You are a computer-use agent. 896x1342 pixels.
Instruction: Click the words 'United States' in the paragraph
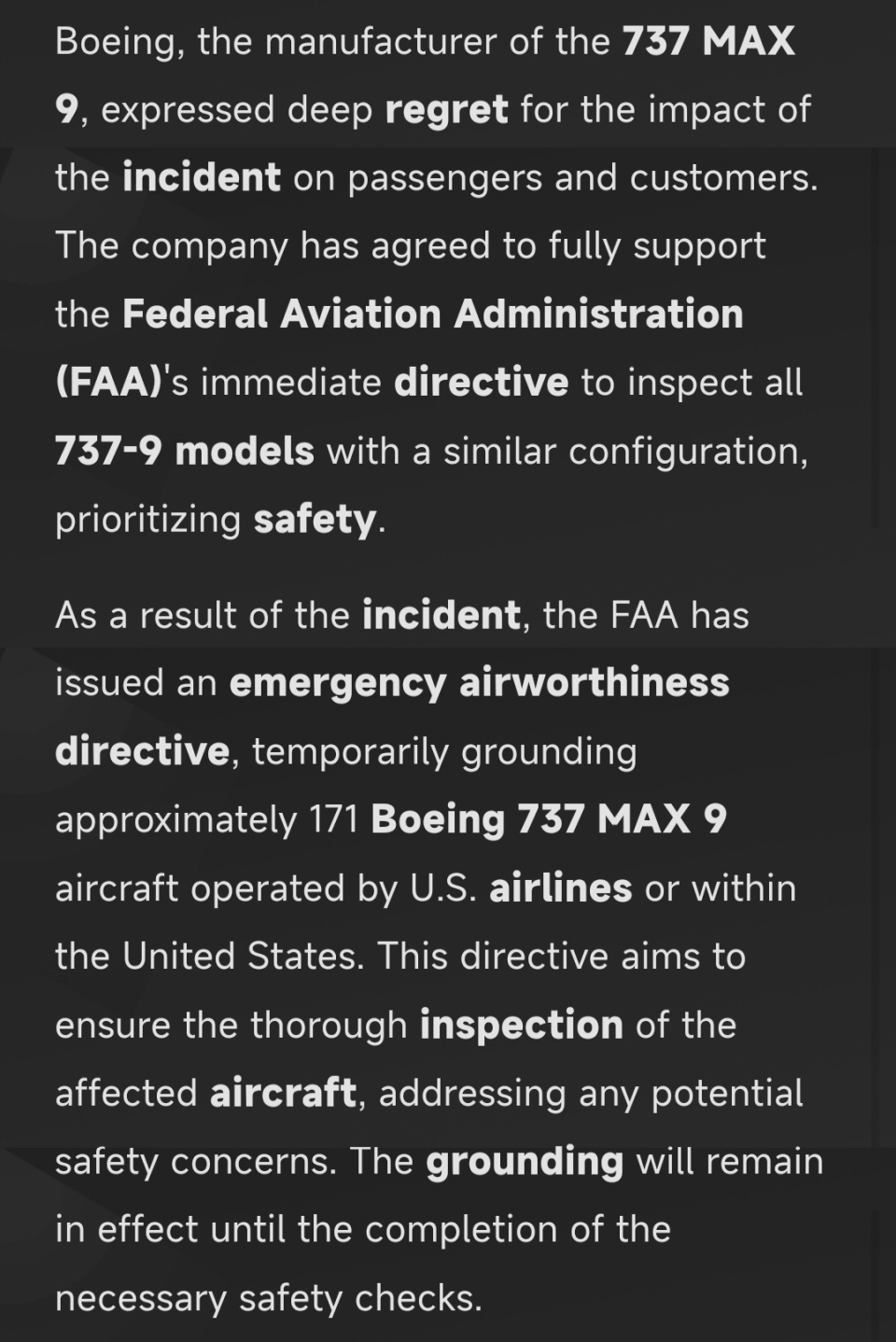click(x=243, y=957)
